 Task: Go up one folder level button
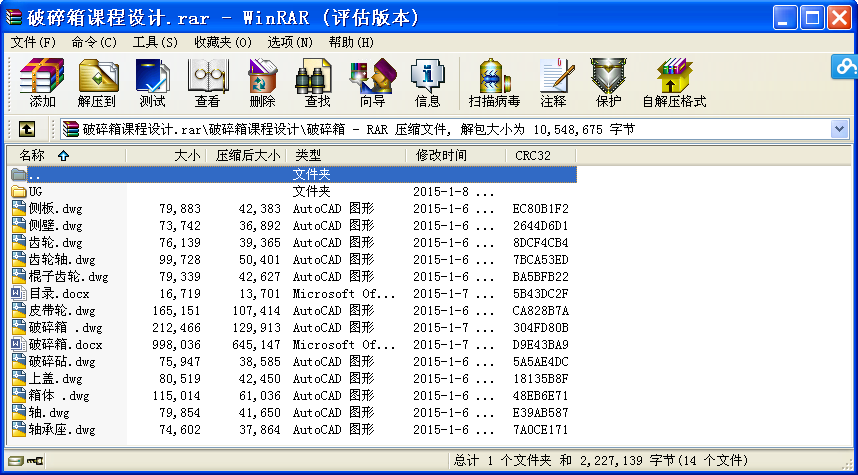pyautogui.click(x=27, y=129)
